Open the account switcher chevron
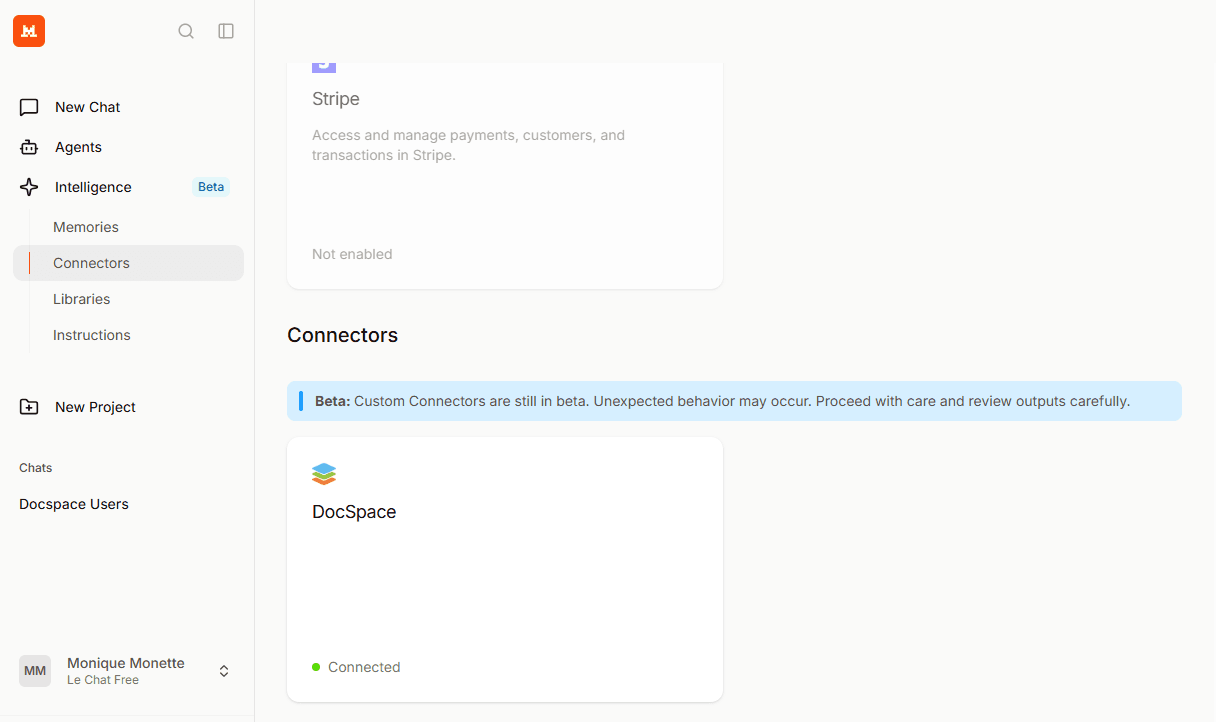 (x=224, y=671)
